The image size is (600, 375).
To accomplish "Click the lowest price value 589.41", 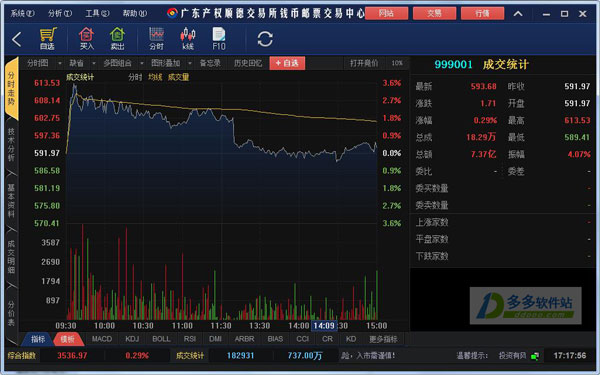I will pyautogui.click(x=577, y=137).
